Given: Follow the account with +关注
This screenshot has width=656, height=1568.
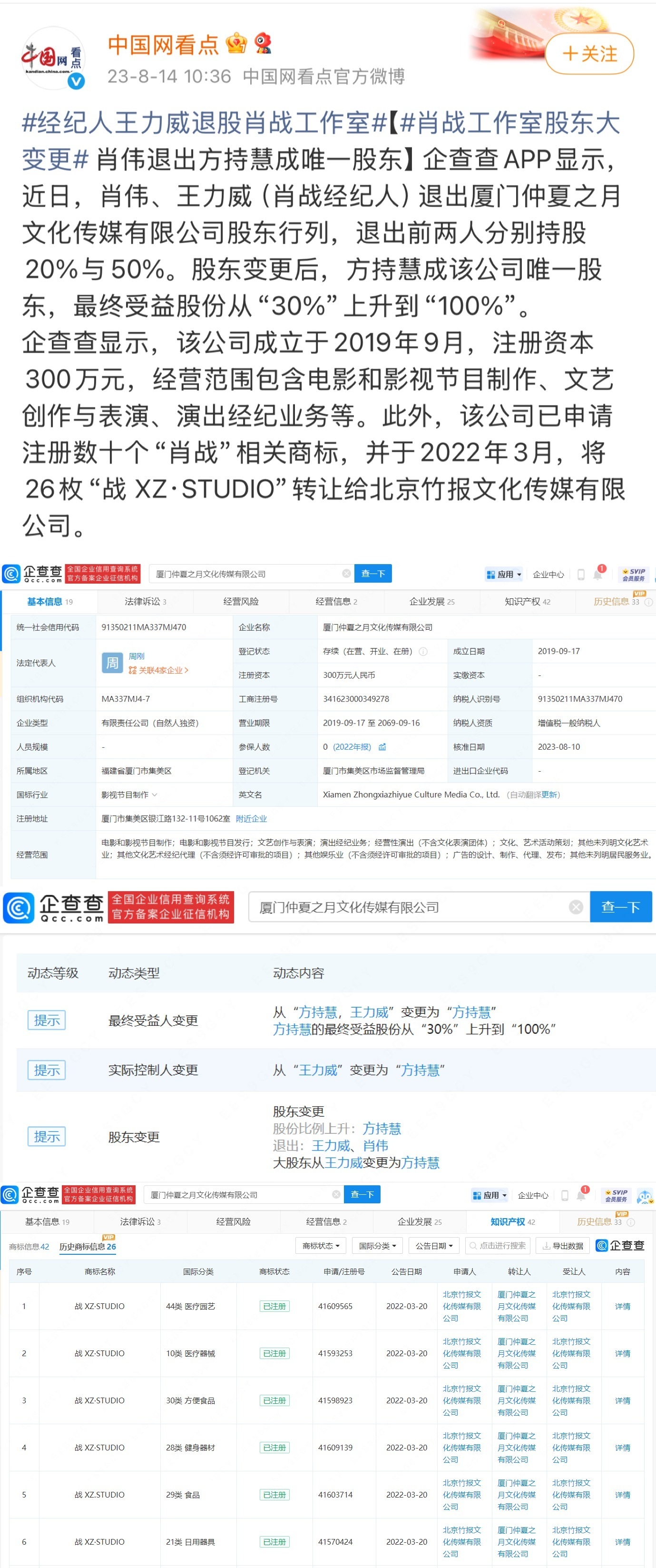Looking at the screenshot, I should click(x=589, y=54).
